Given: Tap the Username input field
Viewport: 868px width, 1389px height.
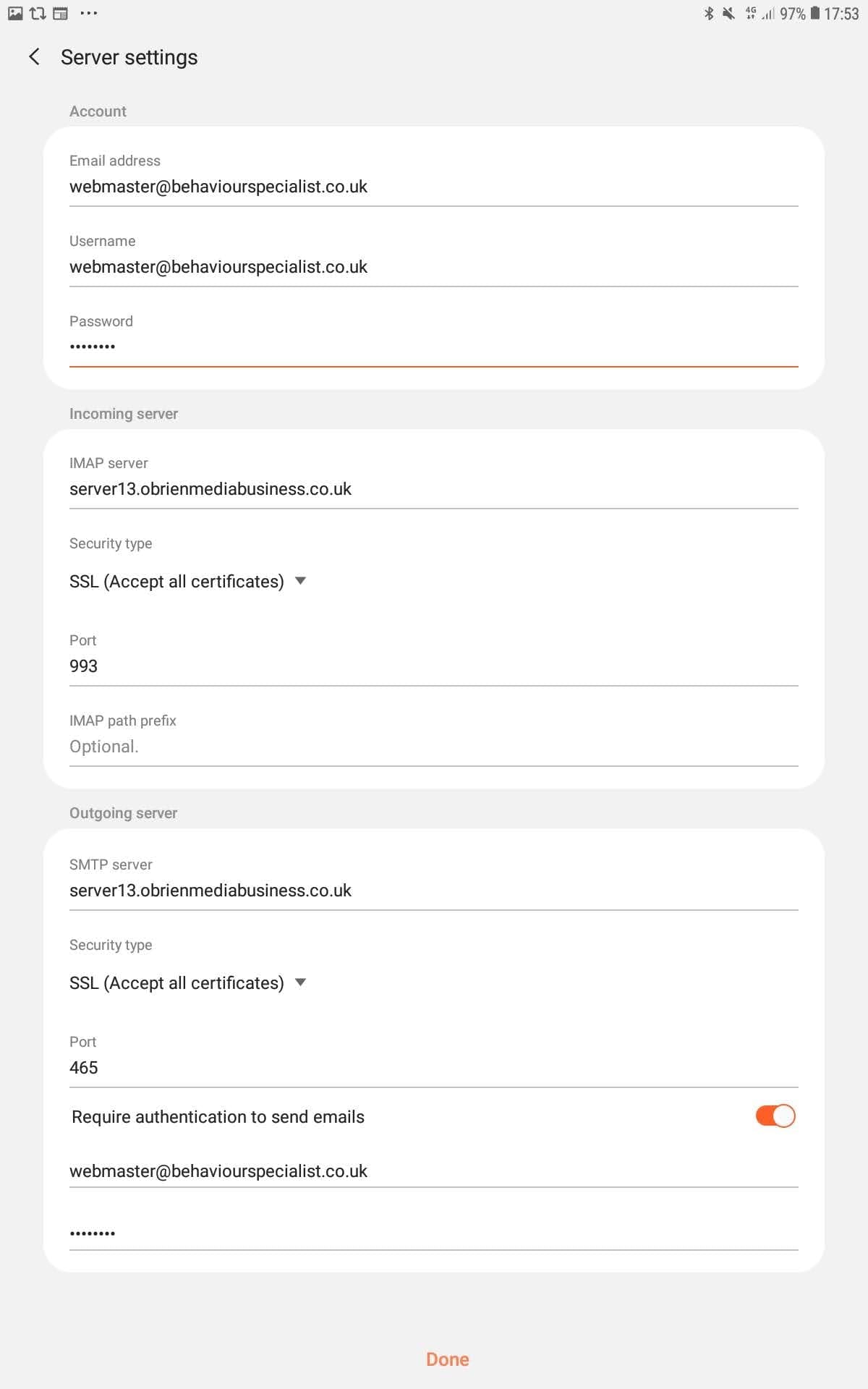Looking at the screenshot, I should tap(434, 267).
